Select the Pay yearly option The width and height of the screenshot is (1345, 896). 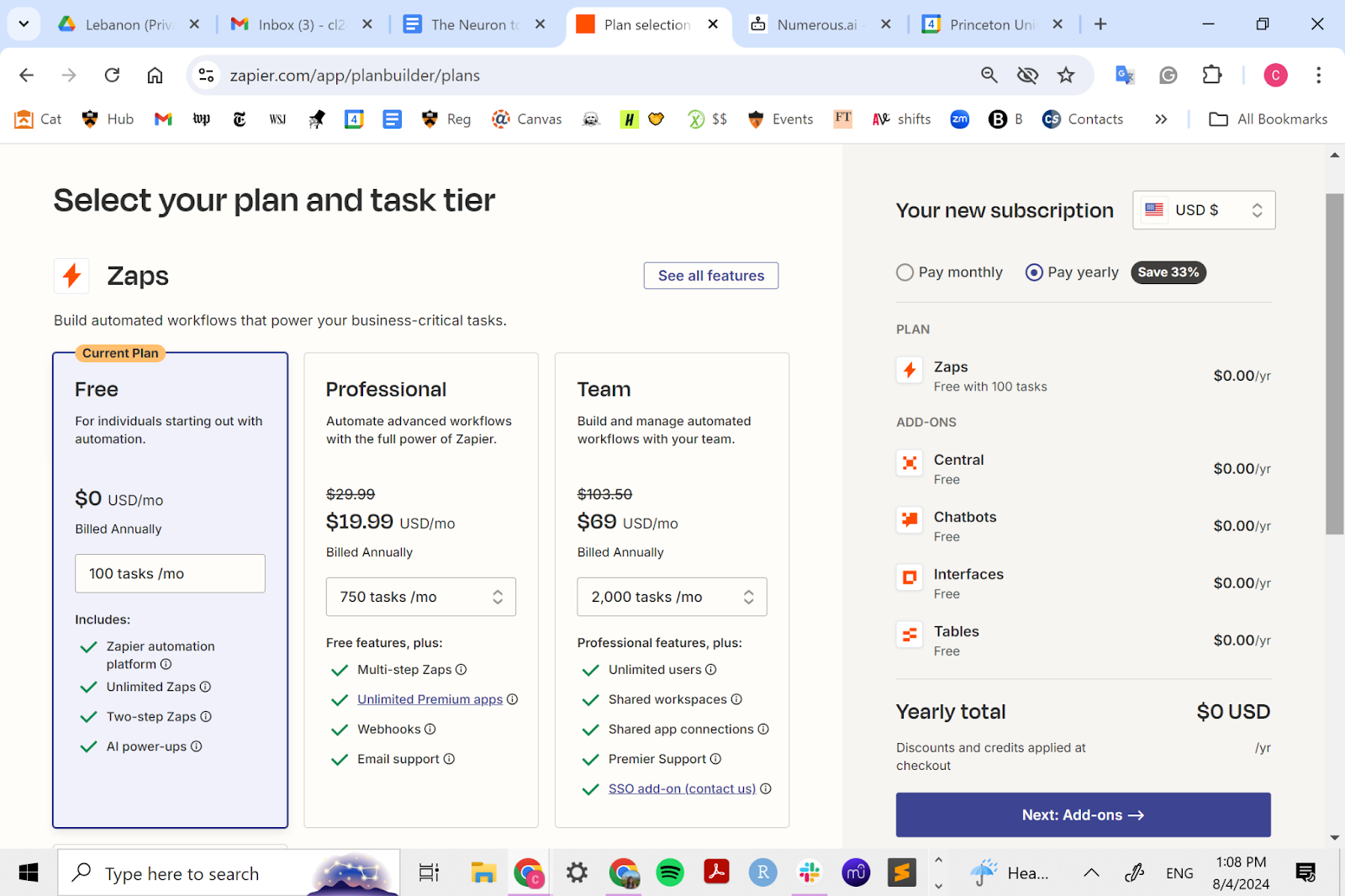tap(1073, 272)
